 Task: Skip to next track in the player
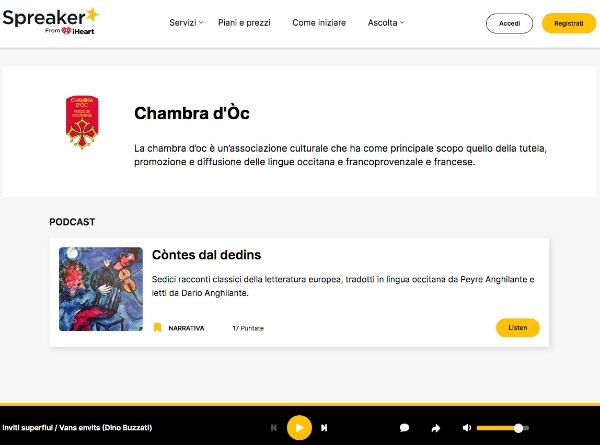(x=324, y=428)
